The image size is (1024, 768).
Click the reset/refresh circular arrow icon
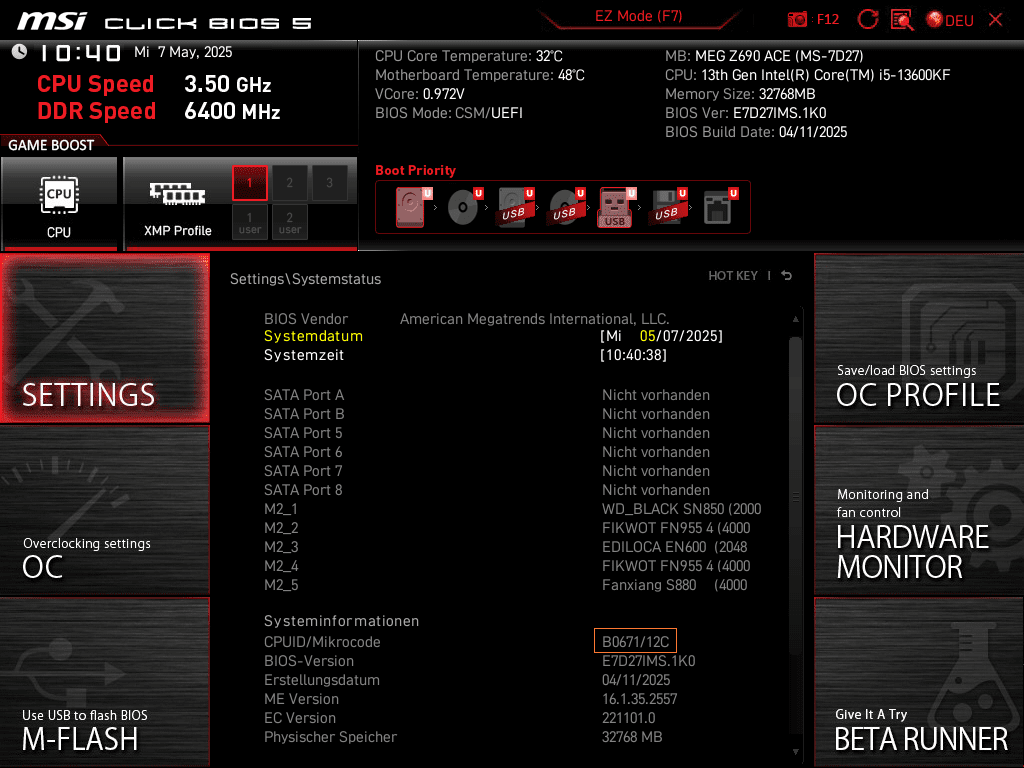point(867,20)
